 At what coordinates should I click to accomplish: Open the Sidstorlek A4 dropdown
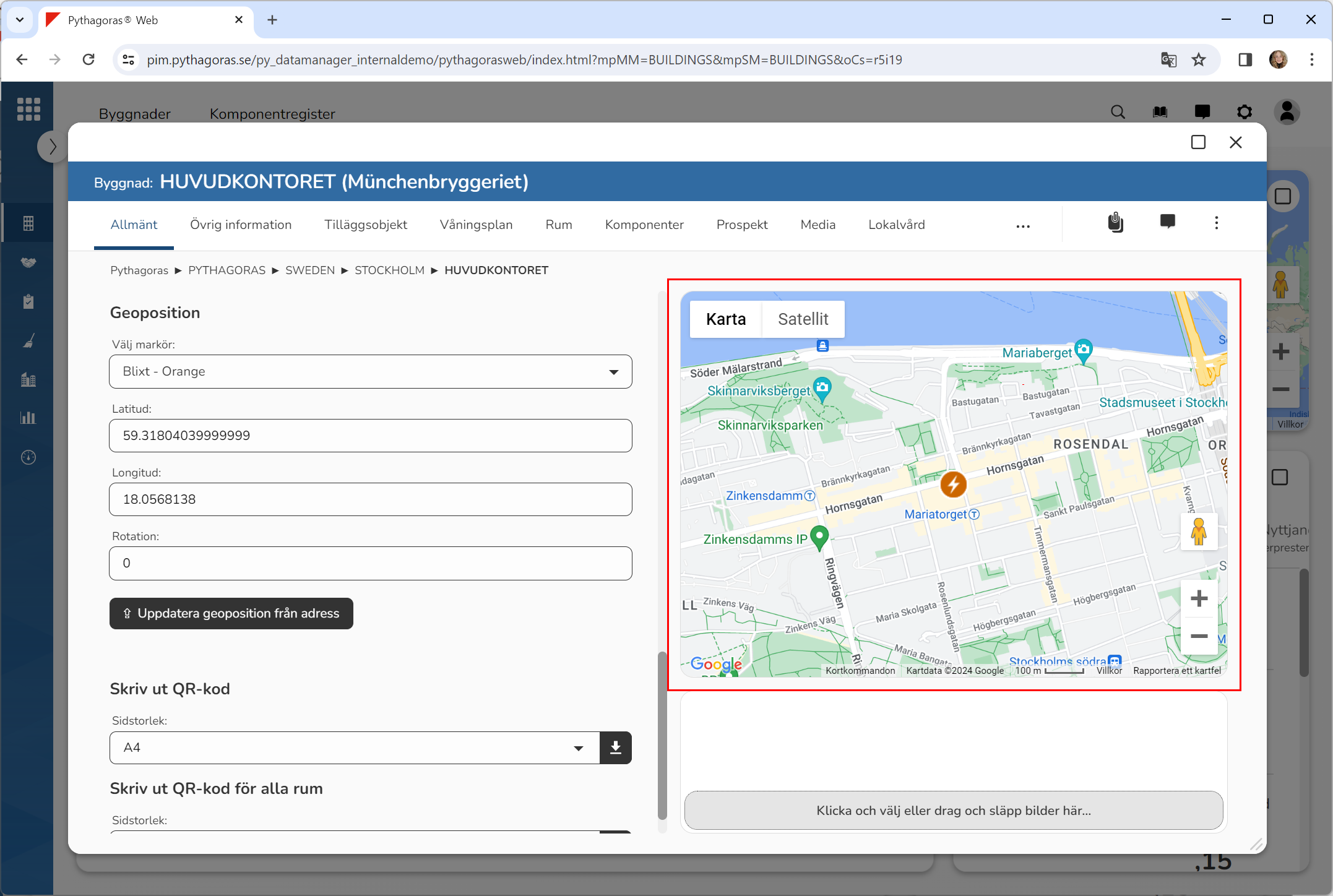click(x=354, y=748)
